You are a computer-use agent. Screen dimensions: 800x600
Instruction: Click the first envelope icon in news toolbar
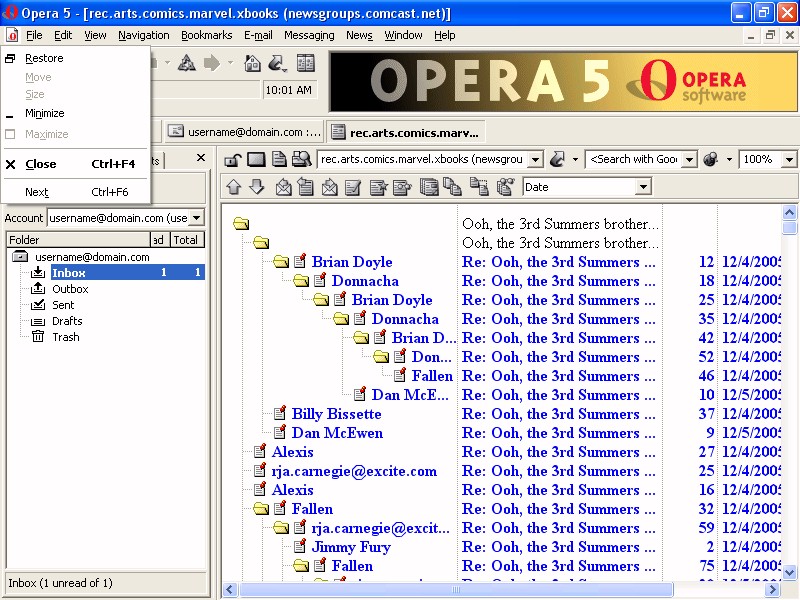(x=283, y=187)
